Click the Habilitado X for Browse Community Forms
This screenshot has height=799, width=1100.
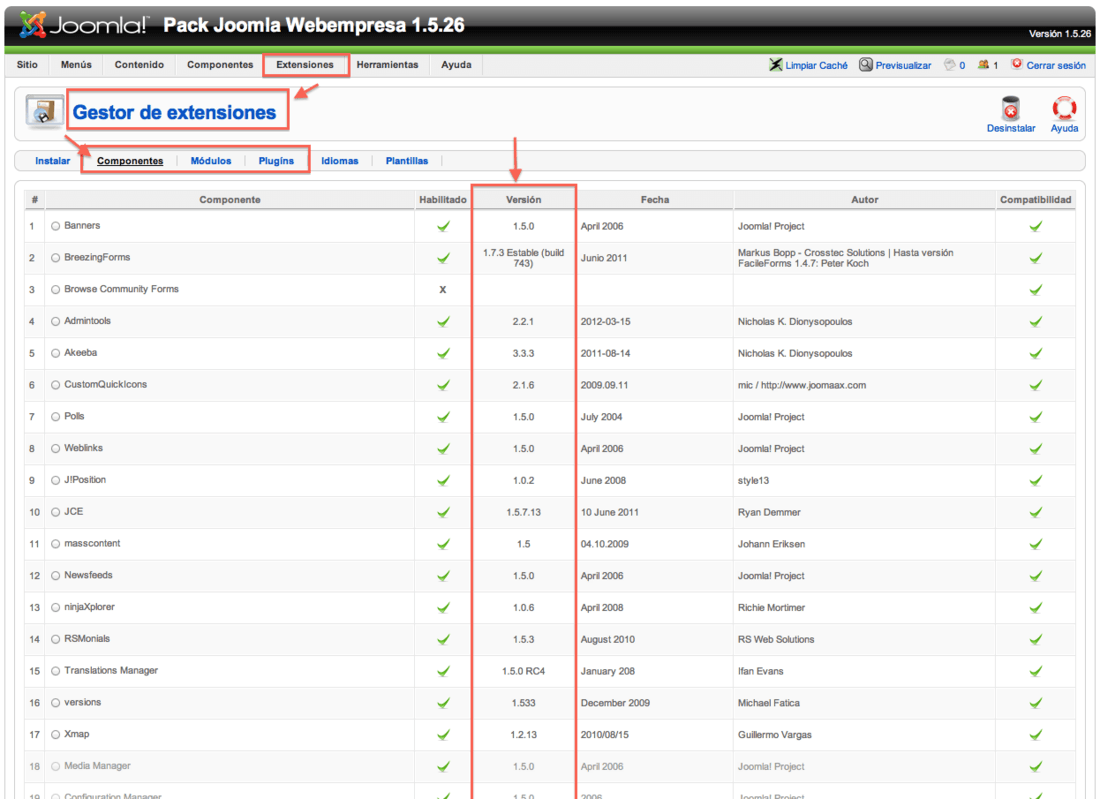443,290
